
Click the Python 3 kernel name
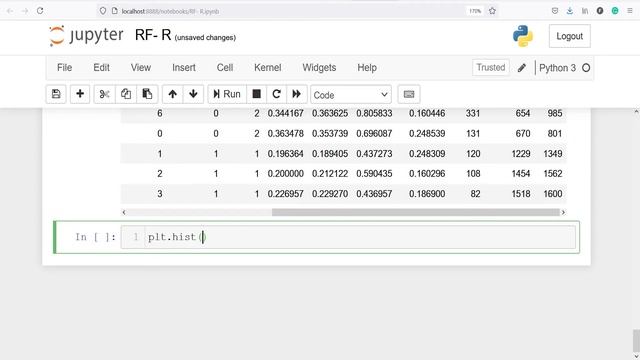click(557, 68)
